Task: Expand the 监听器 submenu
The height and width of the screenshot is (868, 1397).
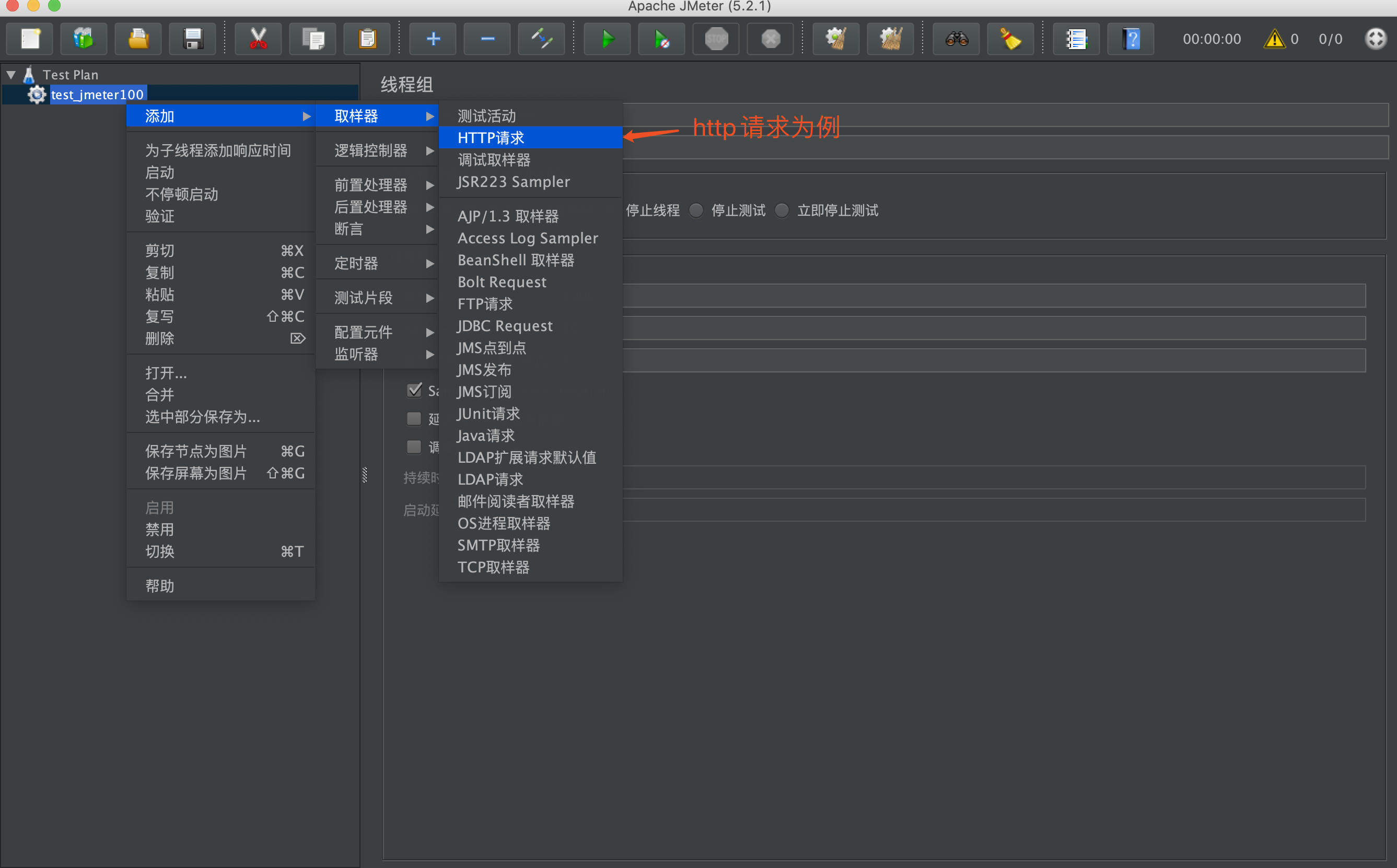Action: click(377, 354)
